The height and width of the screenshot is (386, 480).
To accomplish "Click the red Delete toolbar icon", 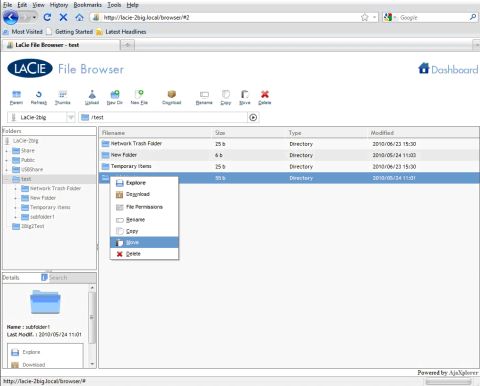I will click(265, 97).
